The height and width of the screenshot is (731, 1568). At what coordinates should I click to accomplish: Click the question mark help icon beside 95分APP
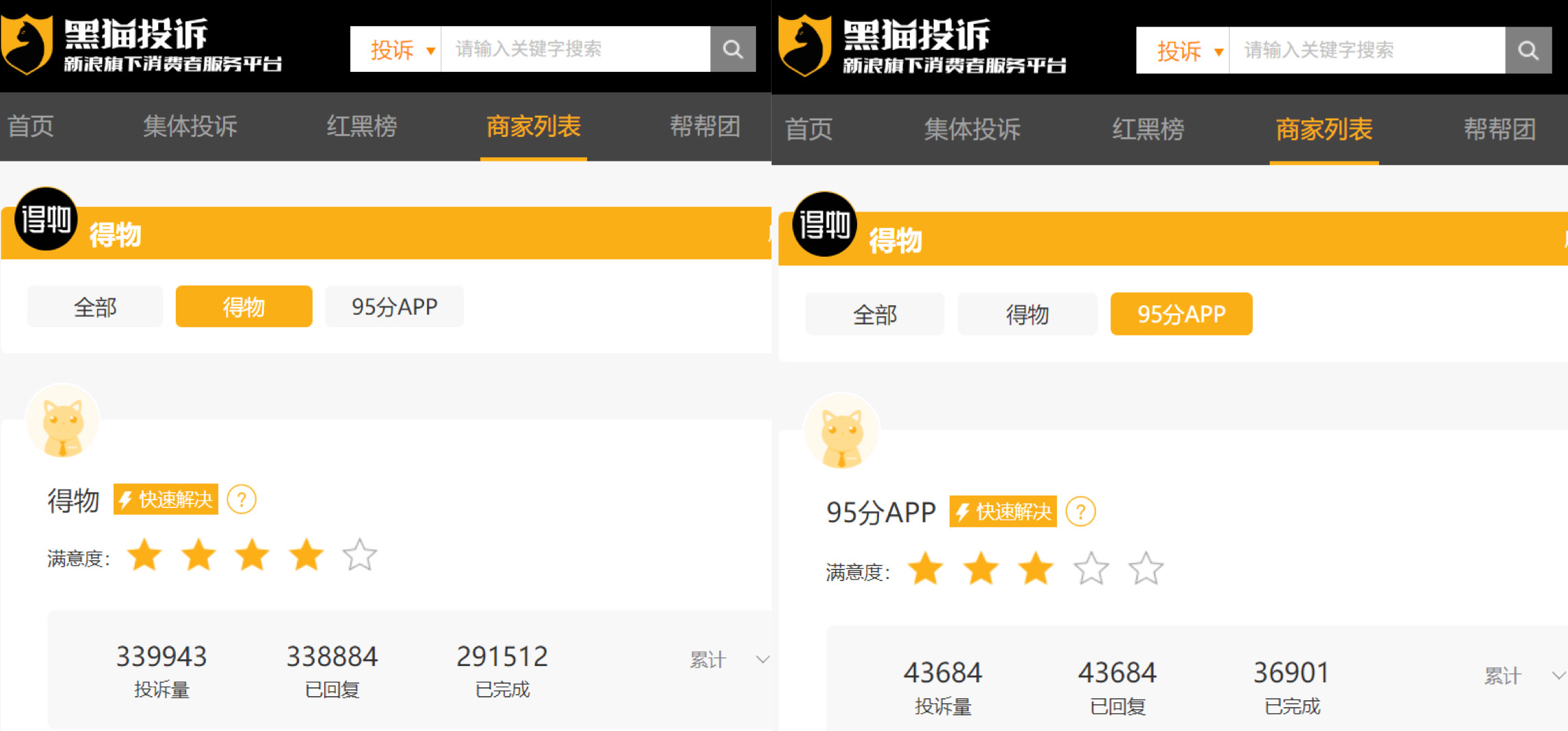point(1081,512)
